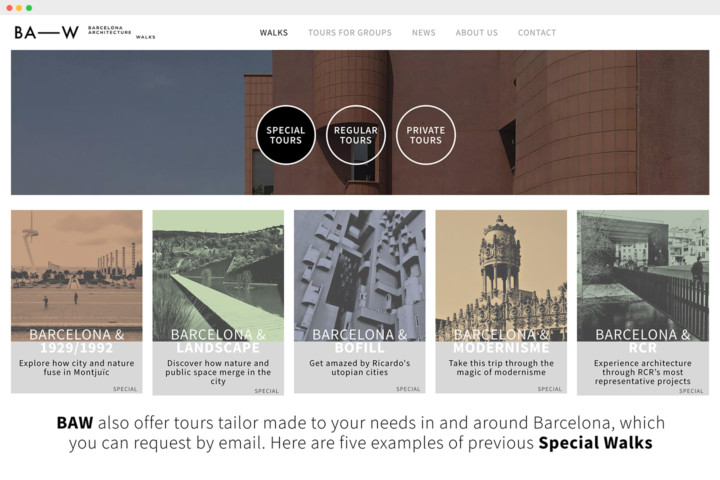This screenshot has width=720, height=480.
Task: Open Barcelona & 1929/1992 tour thumbnail
Action: (77, 270)
